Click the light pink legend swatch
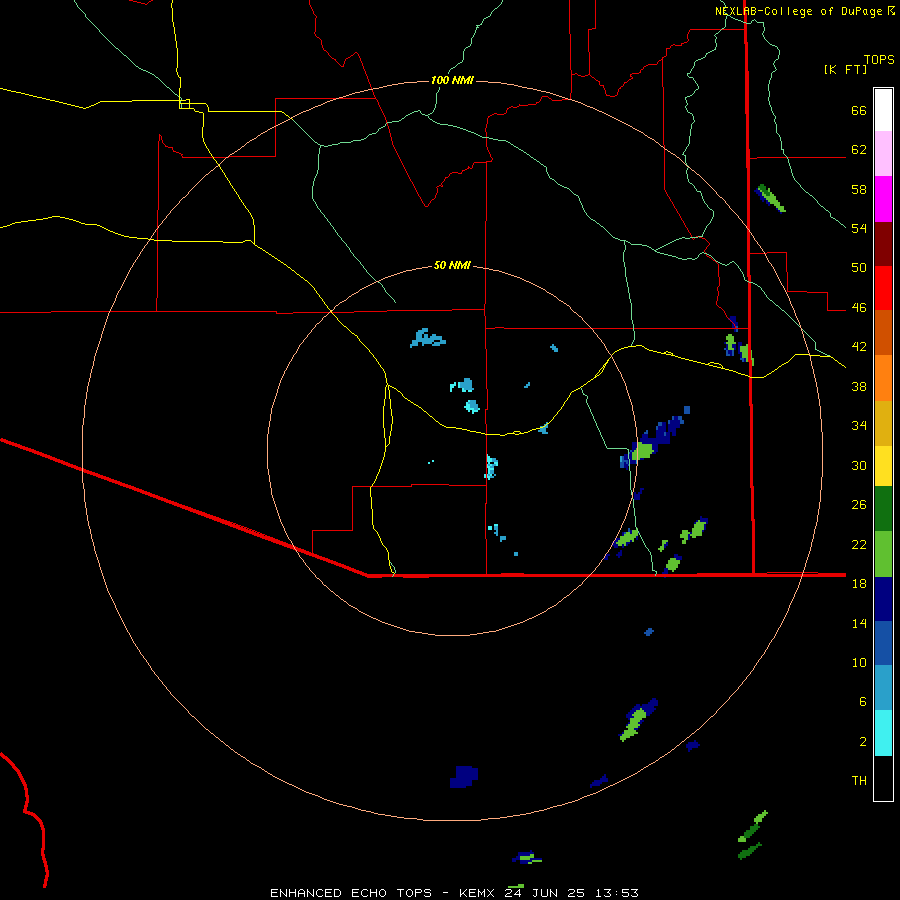 tap(883, 153)
